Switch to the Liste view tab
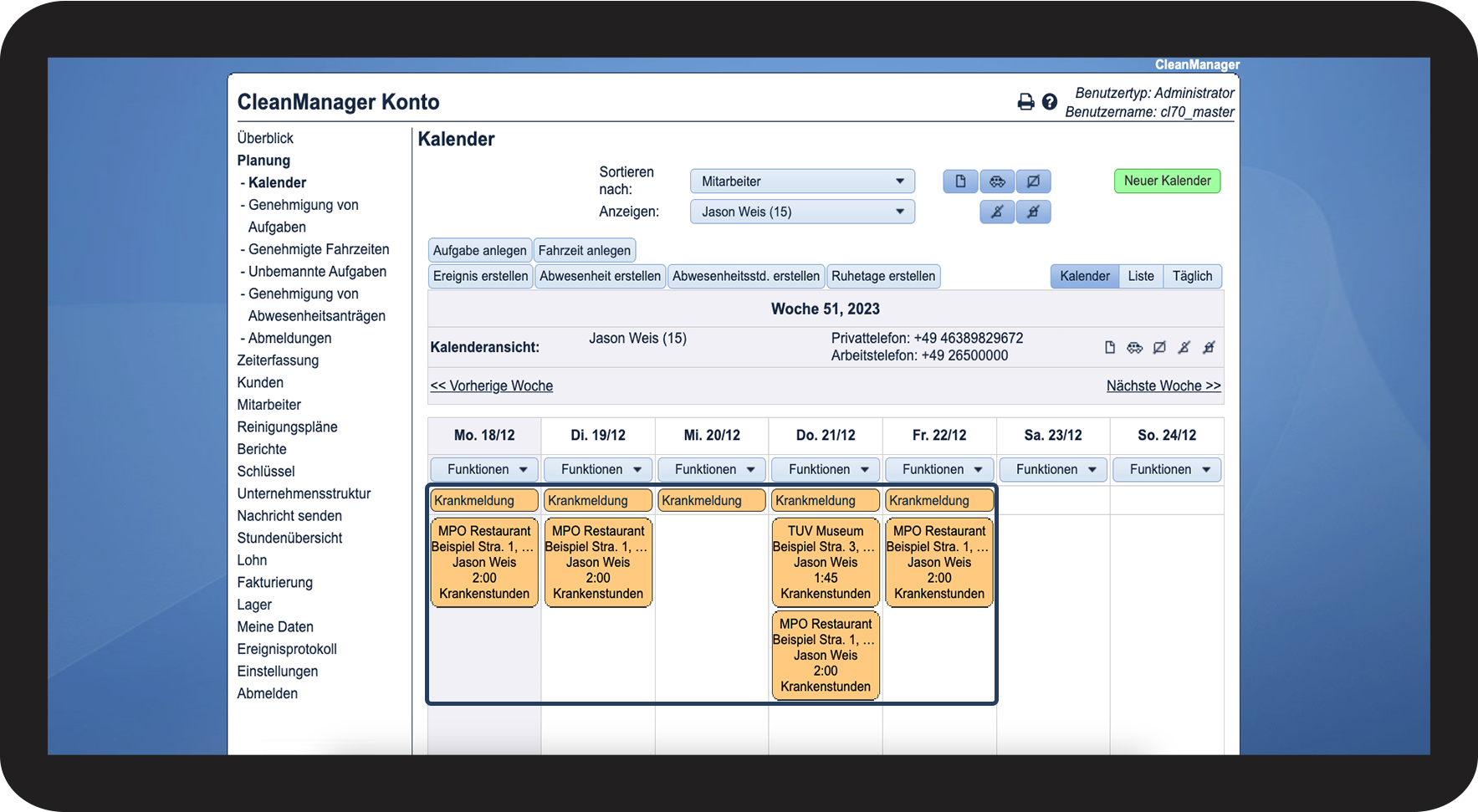Screen dimensions: 1478x812 coord(1141,276)
